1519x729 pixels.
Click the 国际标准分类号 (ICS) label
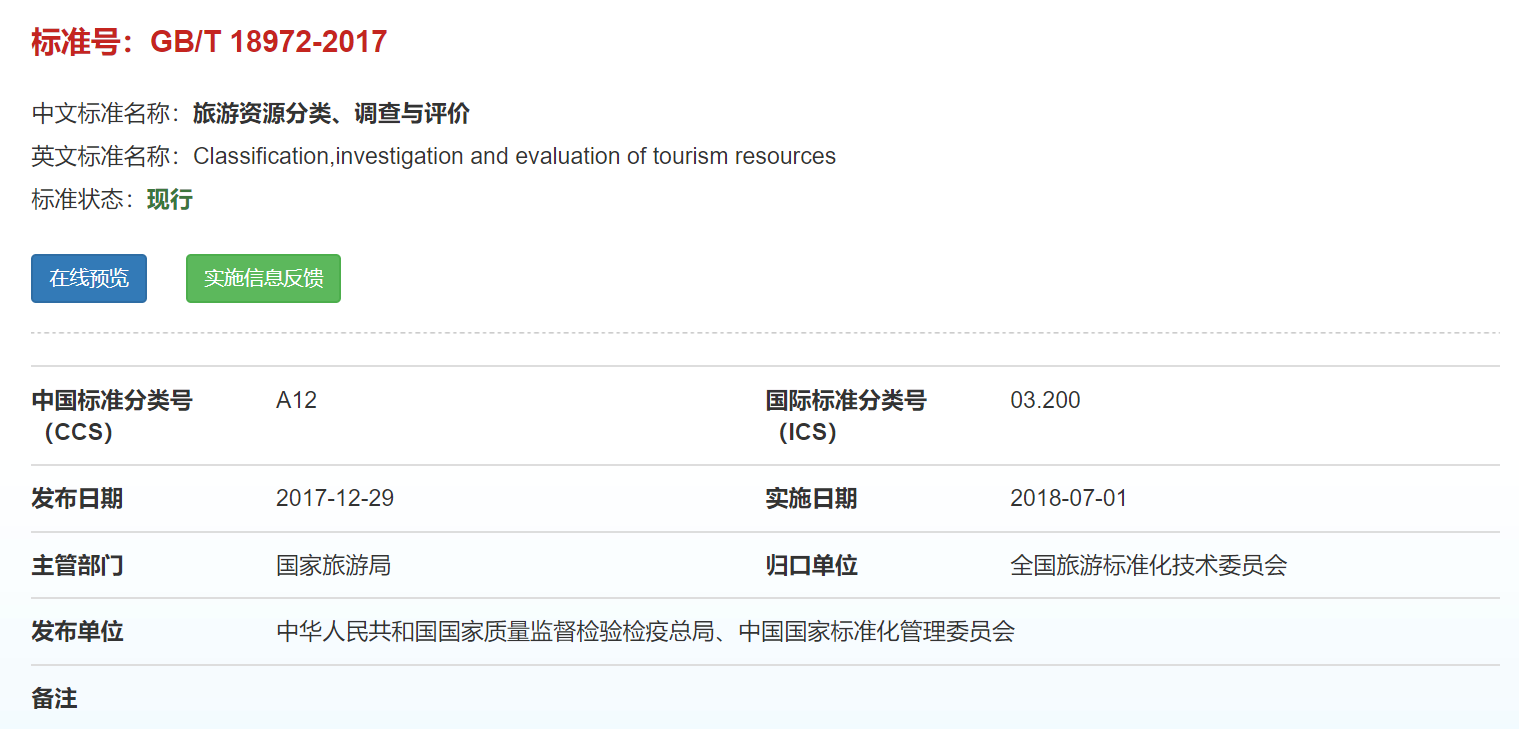845,416
